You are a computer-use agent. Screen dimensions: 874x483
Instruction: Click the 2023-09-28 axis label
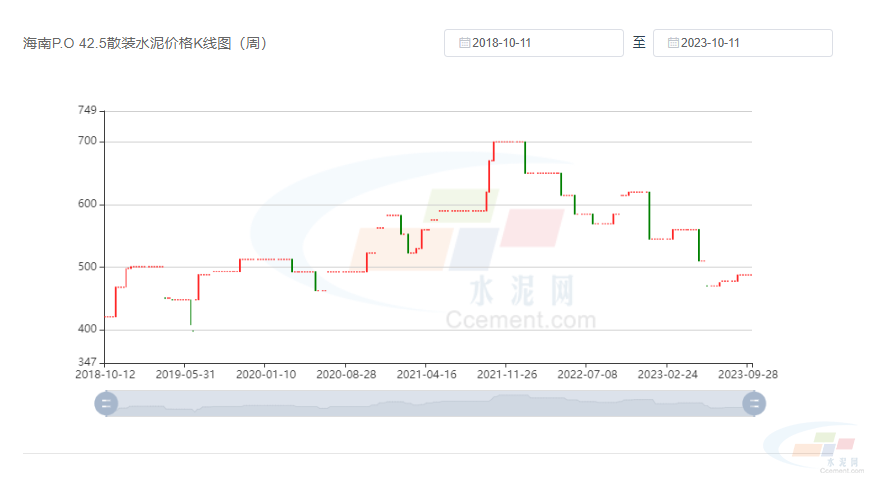tap(747, 374)
